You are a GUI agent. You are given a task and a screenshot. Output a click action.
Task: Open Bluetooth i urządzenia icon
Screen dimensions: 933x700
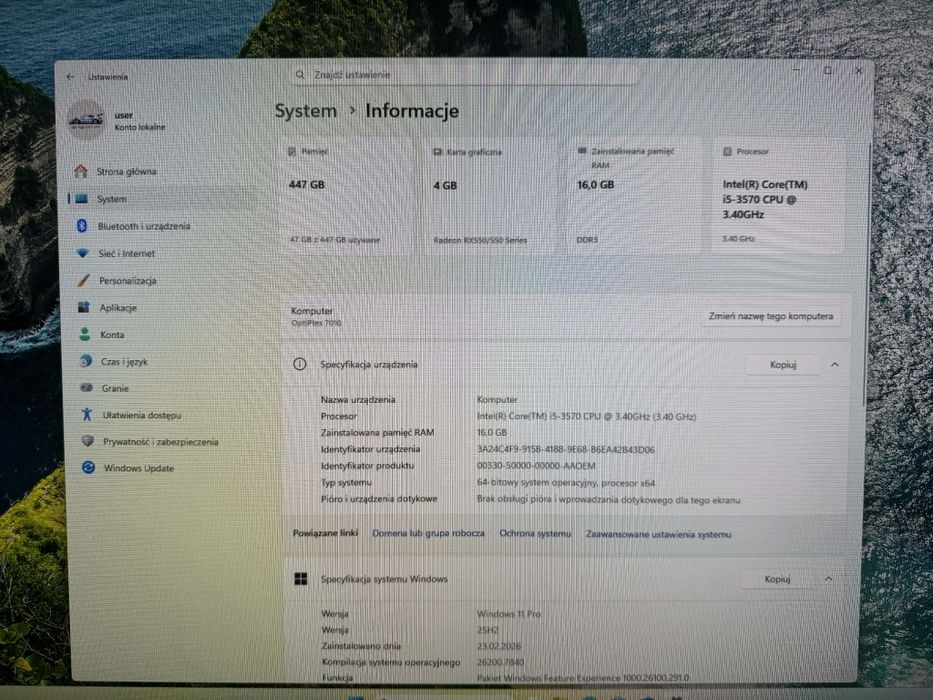point(83,226)
